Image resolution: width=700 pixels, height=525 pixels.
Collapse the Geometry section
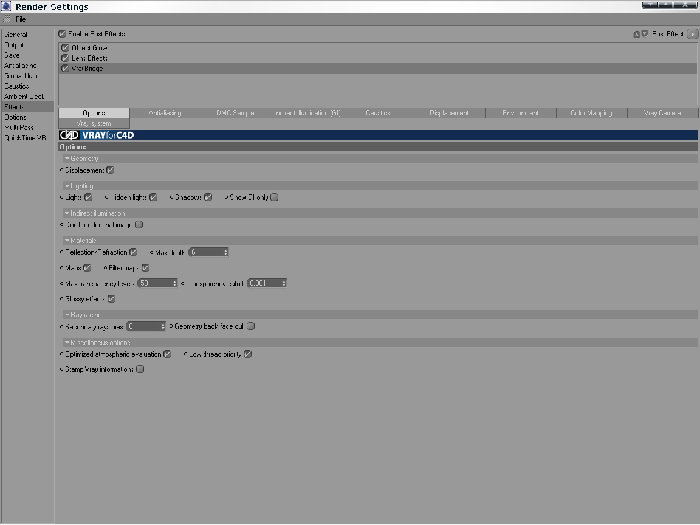pyautogui.click(x=67, y=158)
